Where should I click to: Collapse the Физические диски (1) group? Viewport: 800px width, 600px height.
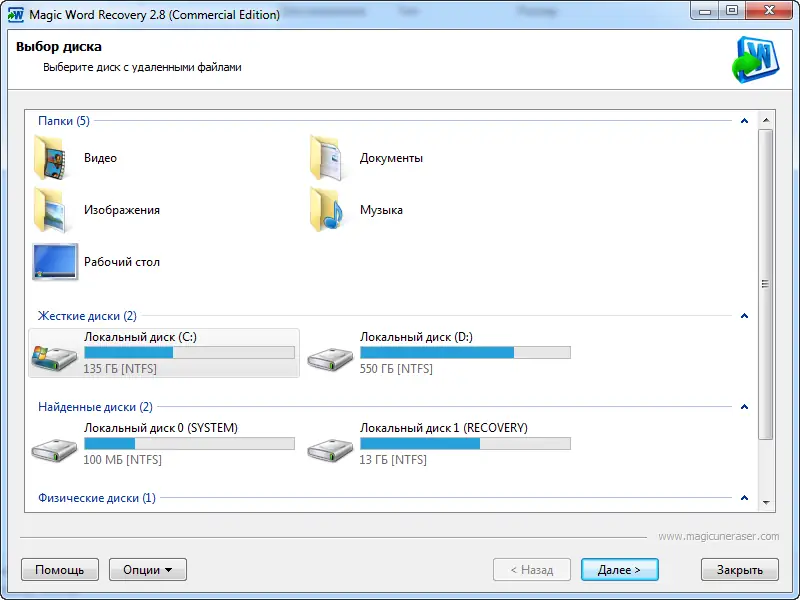744,497
